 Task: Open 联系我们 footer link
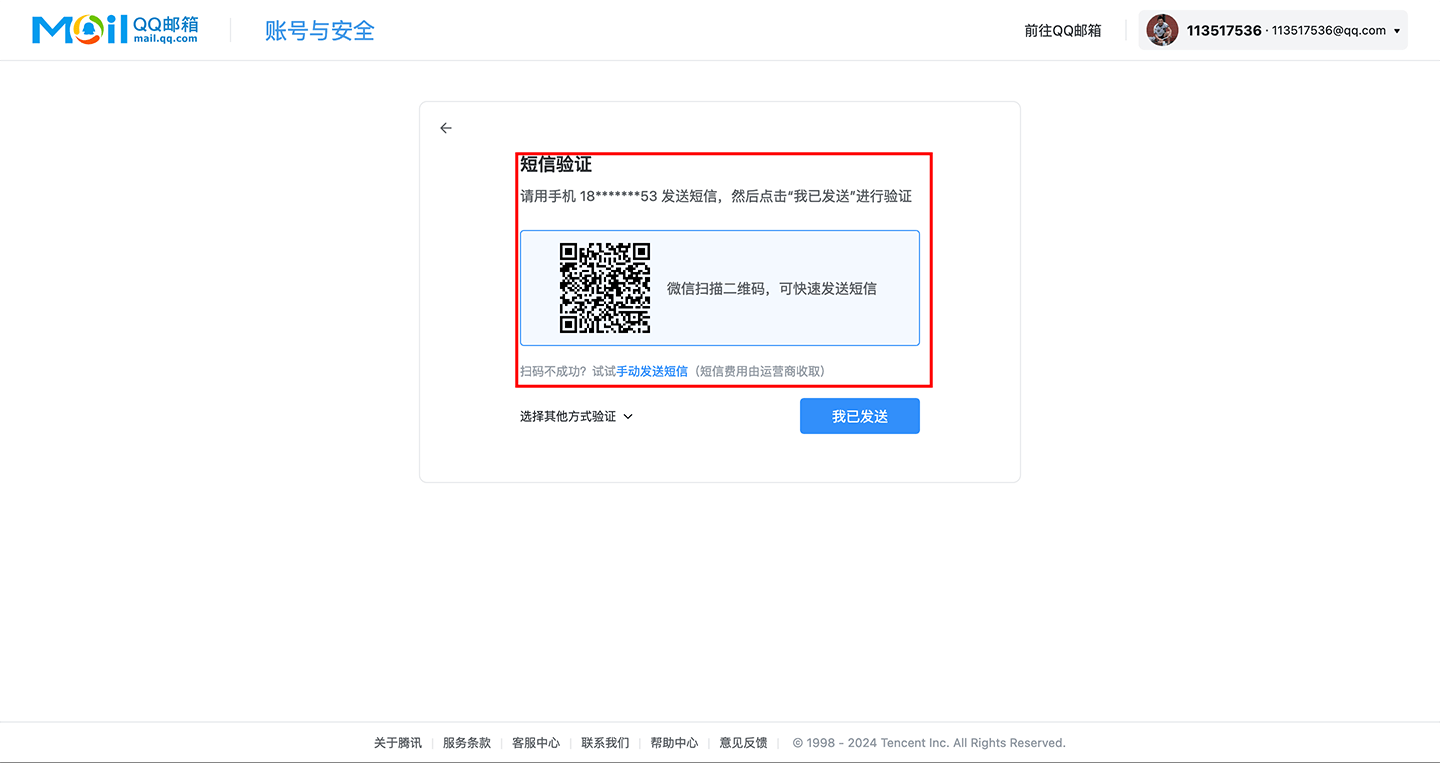pos(606,743)
